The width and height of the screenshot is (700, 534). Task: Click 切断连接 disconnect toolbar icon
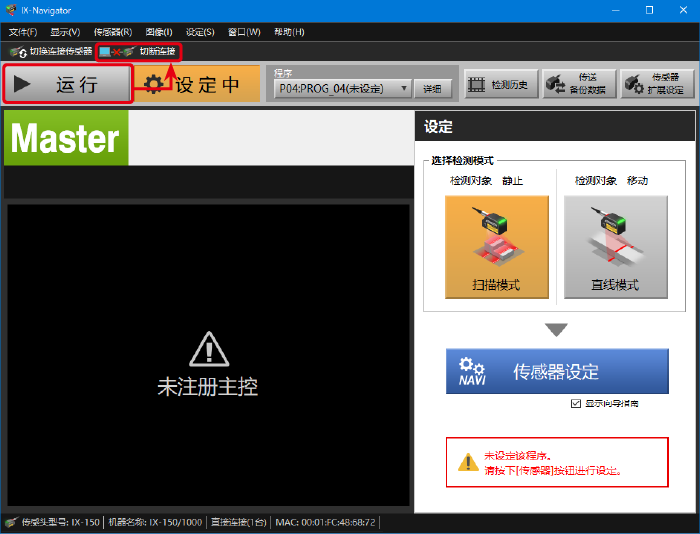(138, 51)
